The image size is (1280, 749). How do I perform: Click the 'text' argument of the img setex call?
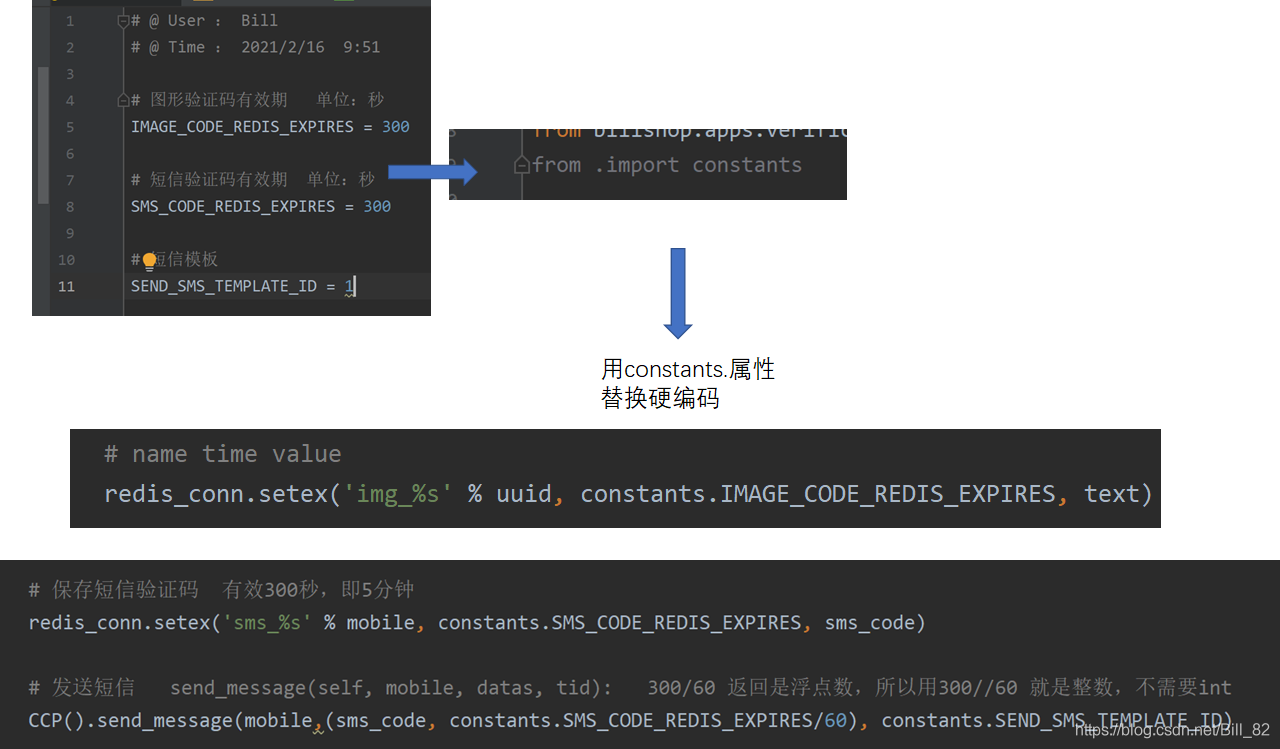[1112, 494]
